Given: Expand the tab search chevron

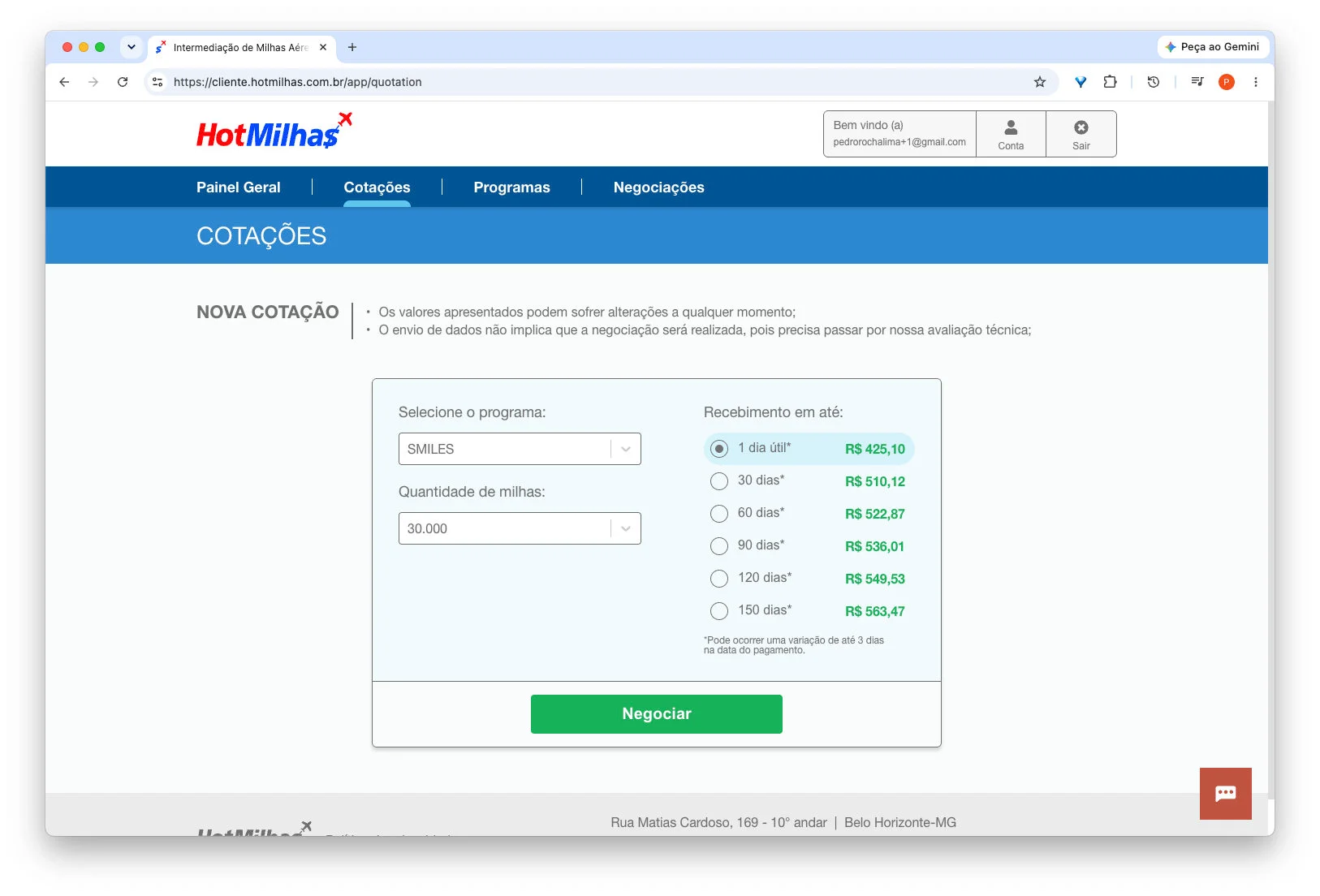Looking at the screenshot, I should click(x=132, y=47).
